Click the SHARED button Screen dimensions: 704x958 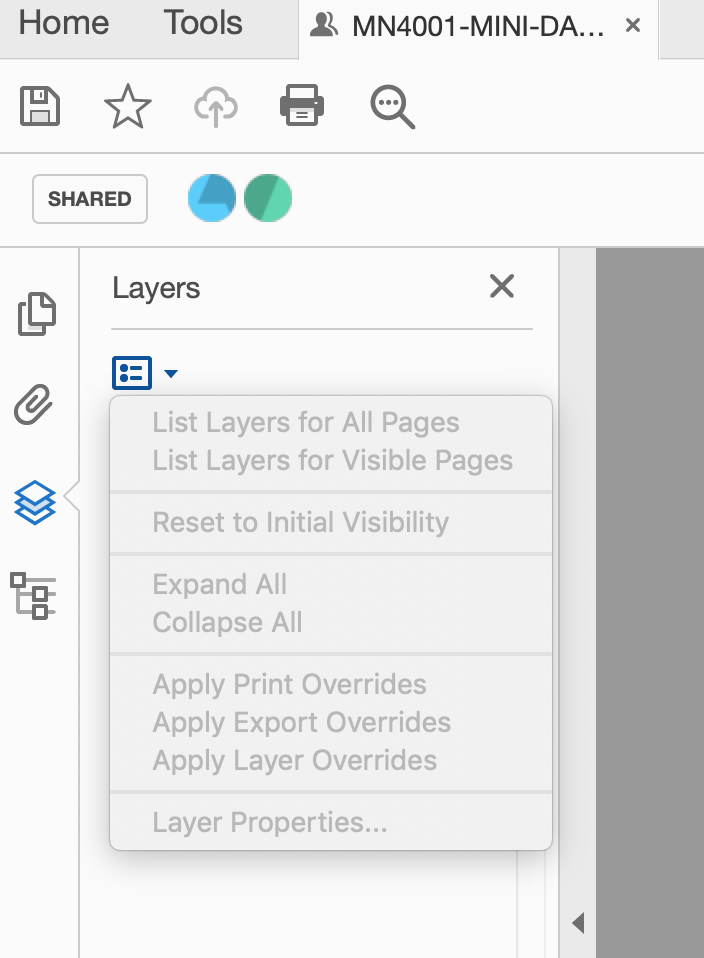pos(89,199)
